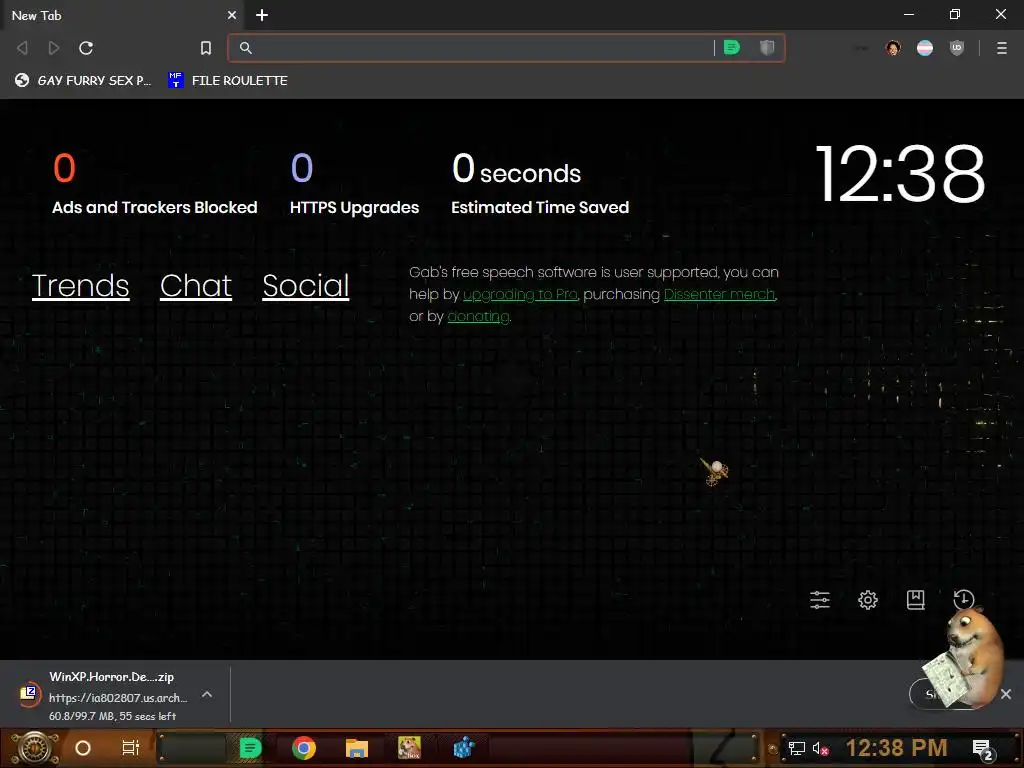The width and height of the screenshot is (1024, 768).
Task: Open FILE ROULETTE bookmark
Action: point(228,80)
